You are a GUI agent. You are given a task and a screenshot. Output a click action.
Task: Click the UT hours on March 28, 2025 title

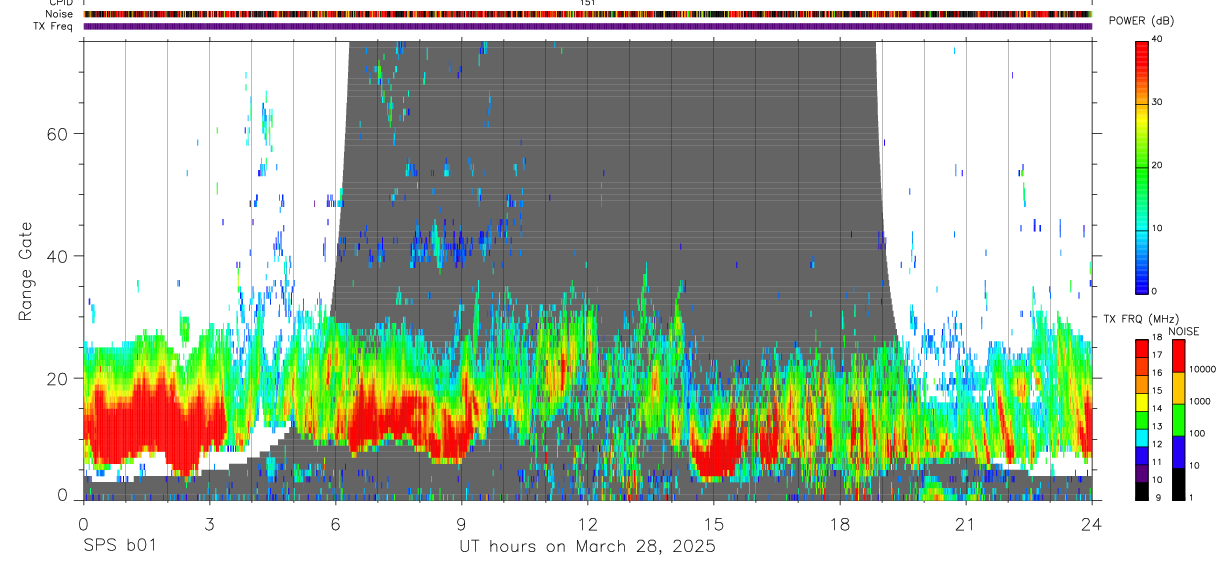[587, 547]
